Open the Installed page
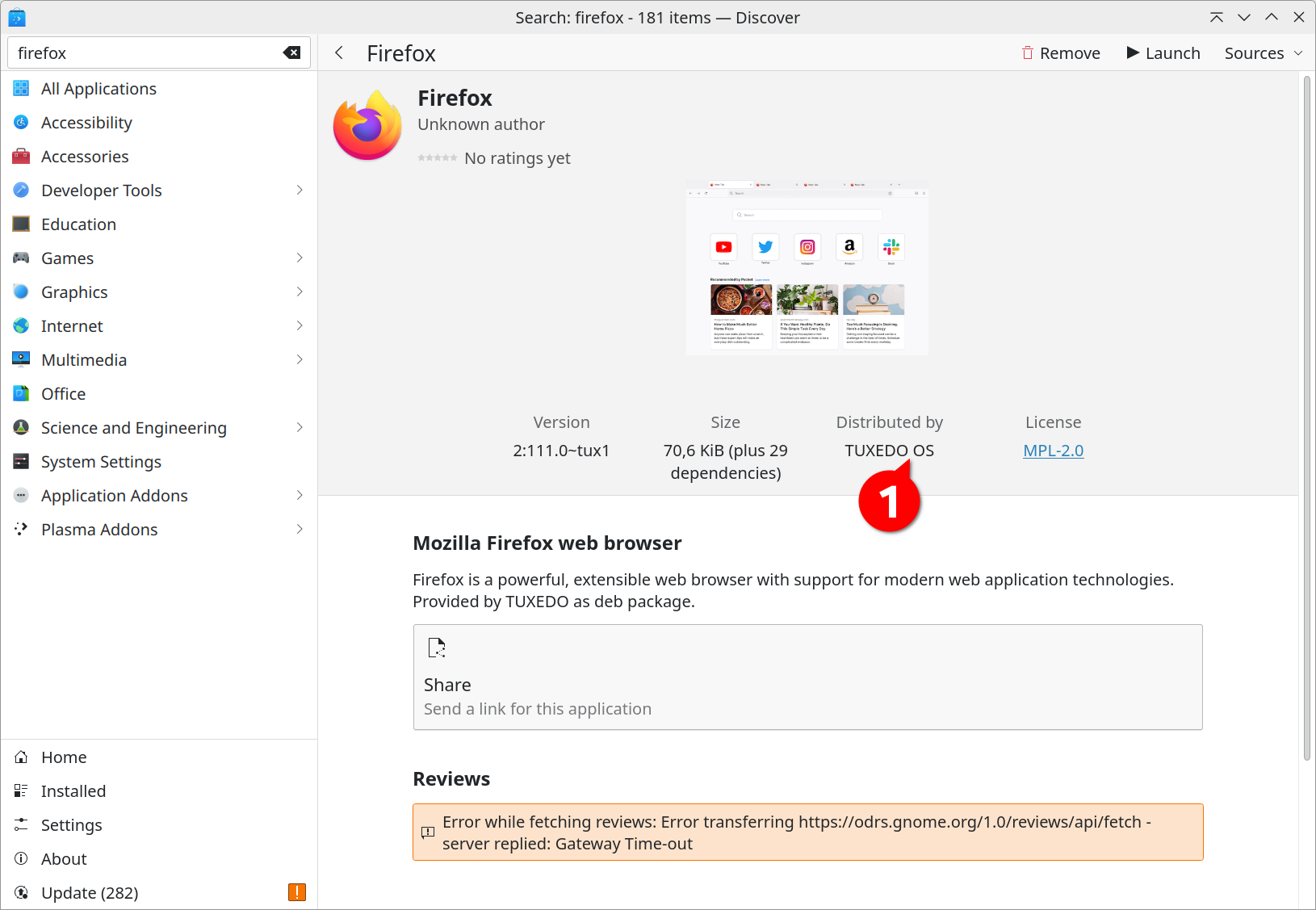This screenshot has height=910, width=1316. (159, 791)
